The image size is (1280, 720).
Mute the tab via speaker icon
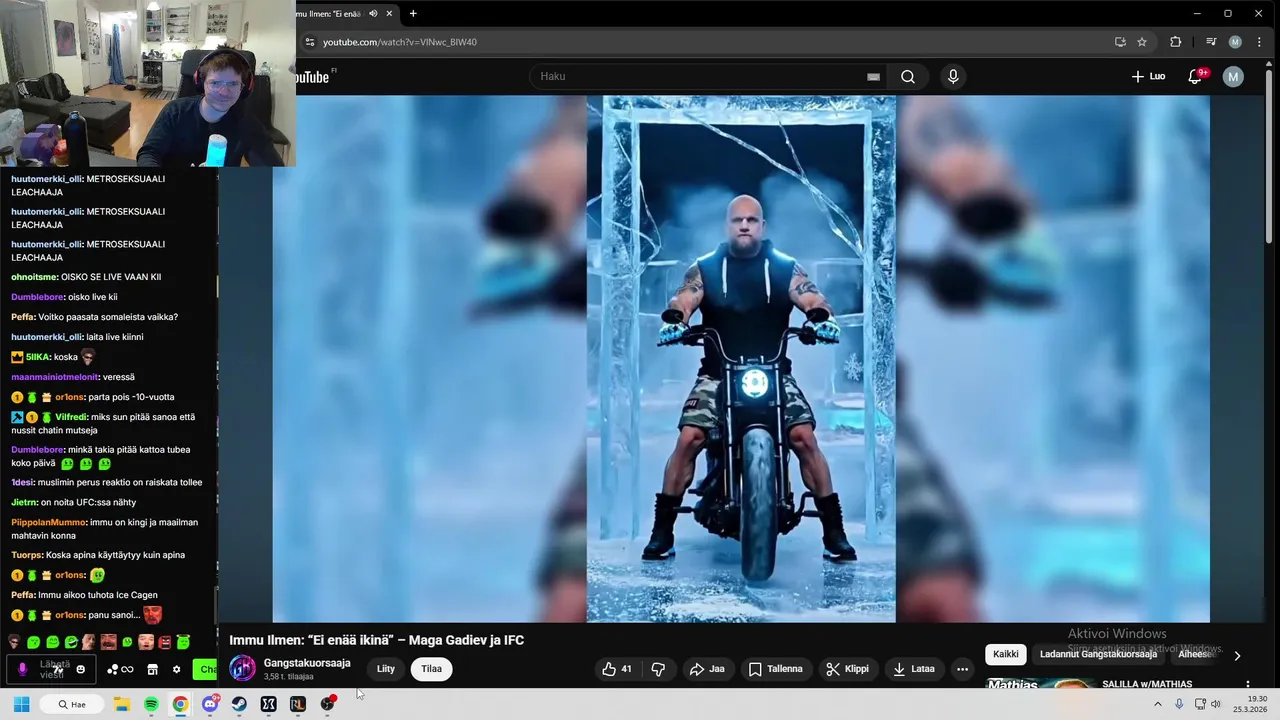point(373,13)
